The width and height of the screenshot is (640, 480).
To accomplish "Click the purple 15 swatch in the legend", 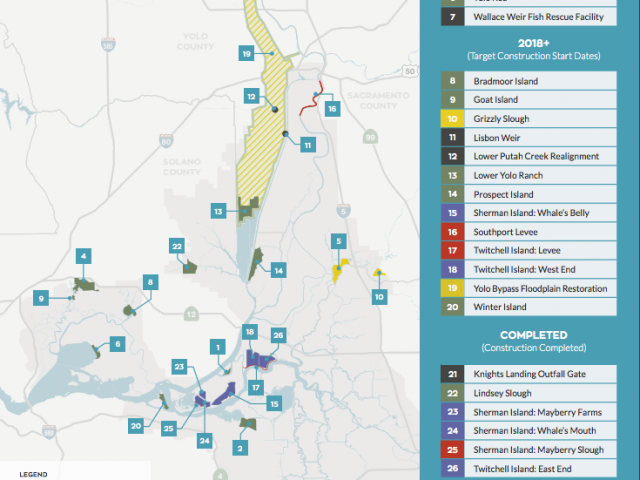I will pyautogui.click(x=452, y=213).
